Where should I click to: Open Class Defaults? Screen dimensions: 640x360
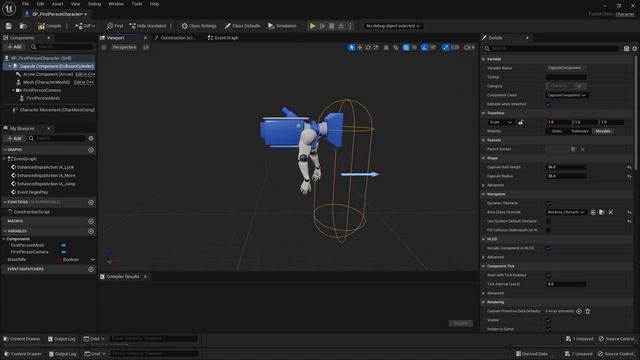point(242,26)
